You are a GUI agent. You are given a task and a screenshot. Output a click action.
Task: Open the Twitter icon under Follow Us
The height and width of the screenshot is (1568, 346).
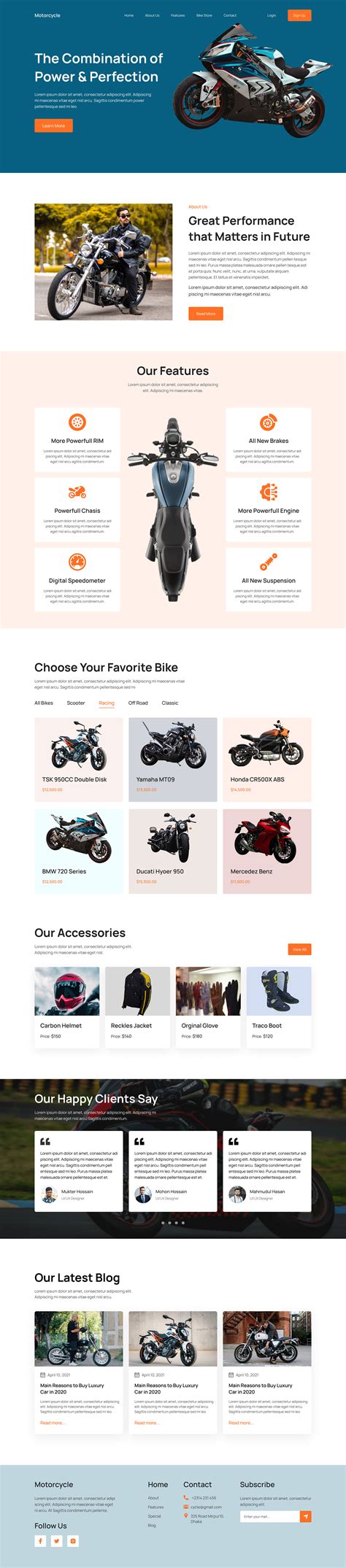pyautogui.click(x=57, y=1540)
